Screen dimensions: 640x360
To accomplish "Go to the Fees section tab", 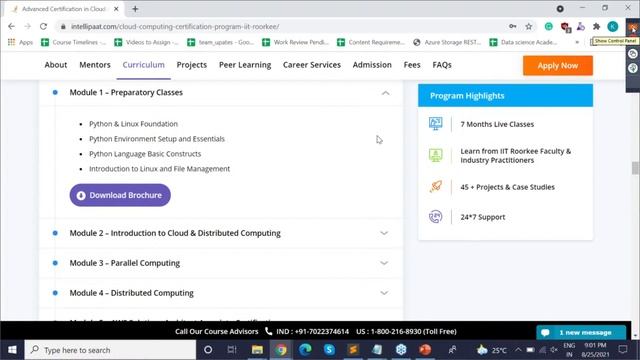I will (412, 65).
